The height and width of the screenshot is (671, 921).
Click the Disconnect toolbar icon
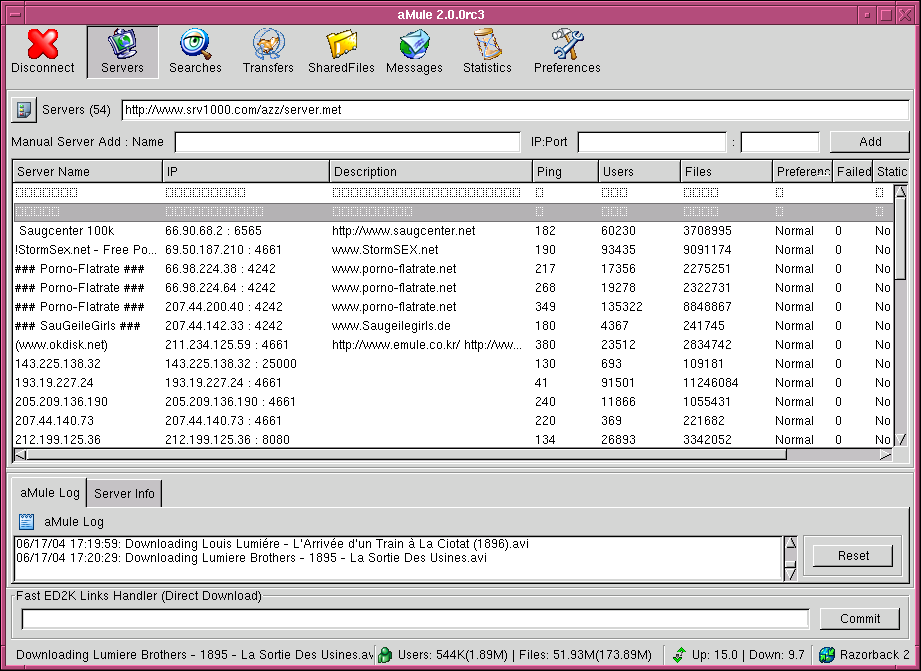(x=42, y=52)
